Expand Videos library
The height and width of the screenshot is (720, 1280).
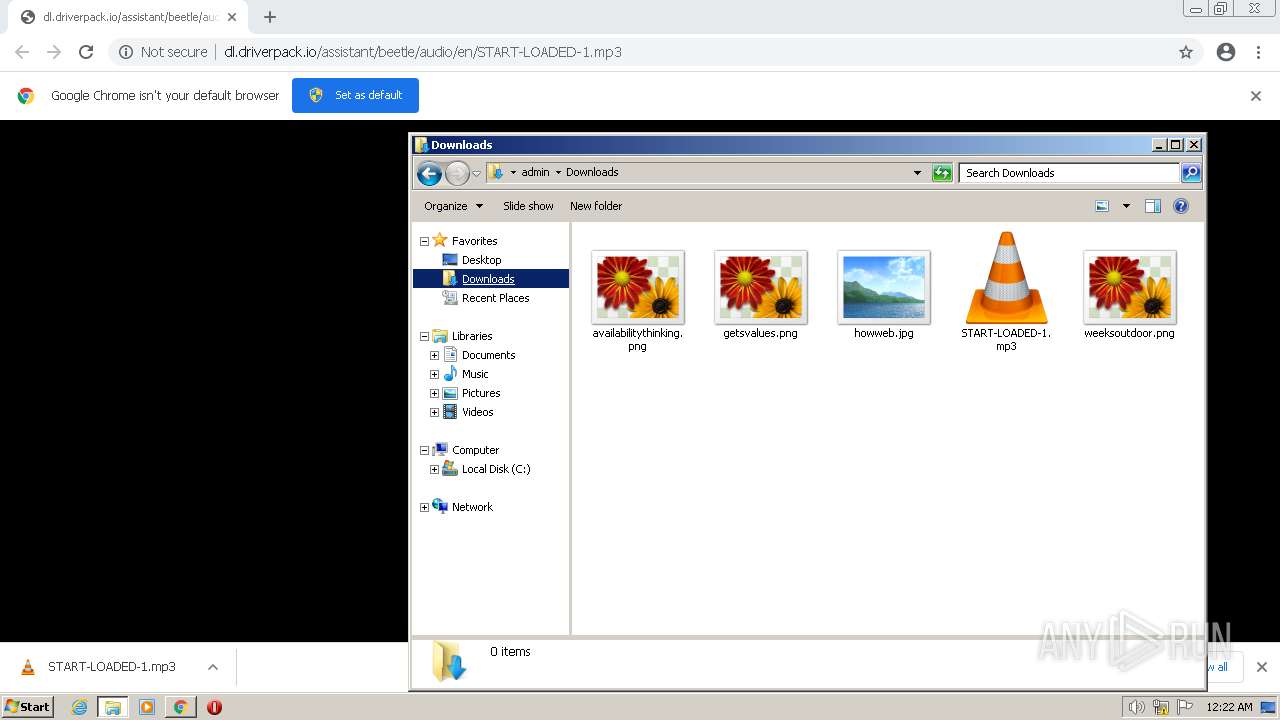point(434,412)
